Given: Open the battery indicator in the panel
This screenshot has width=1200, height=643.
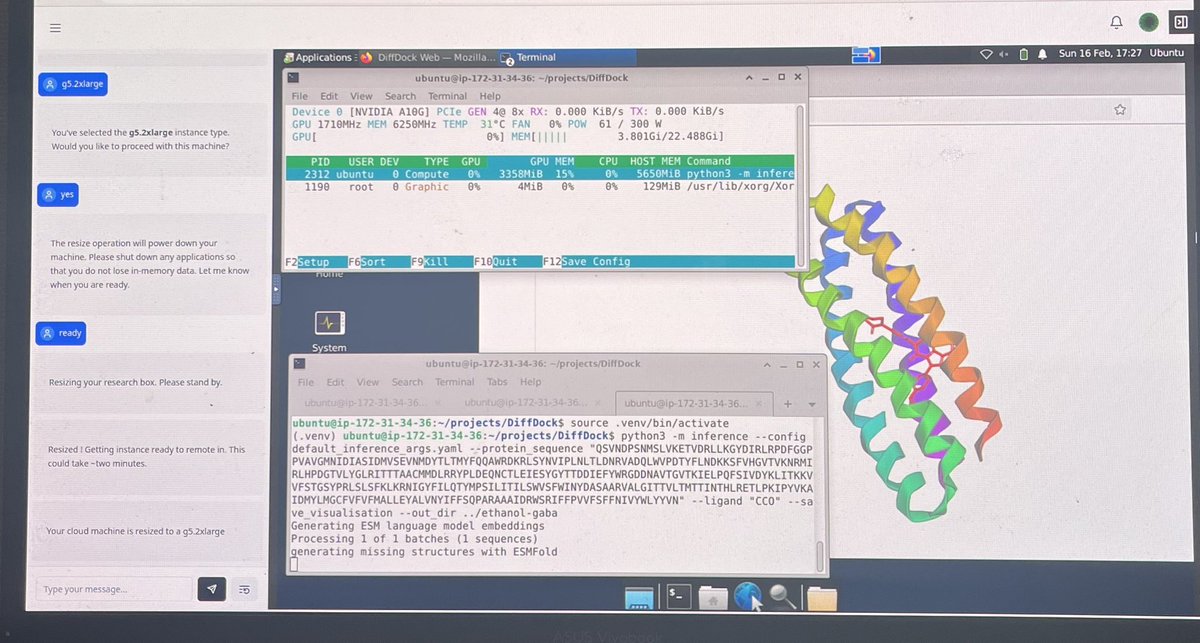Looking at the screenshot, I should (x=1024, y=53).
